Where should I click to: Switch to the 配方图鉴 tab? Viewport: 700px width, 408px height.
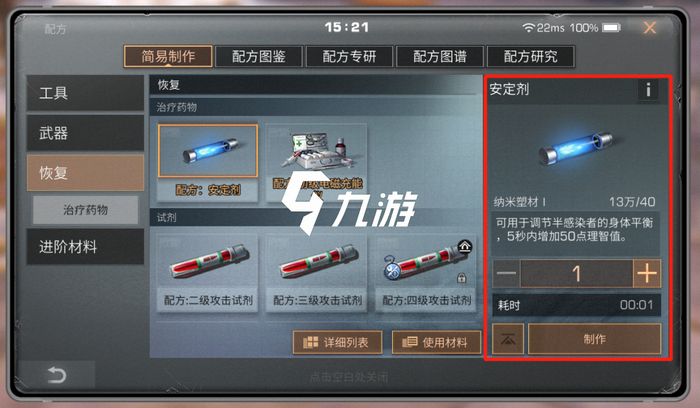click(259, 57)
